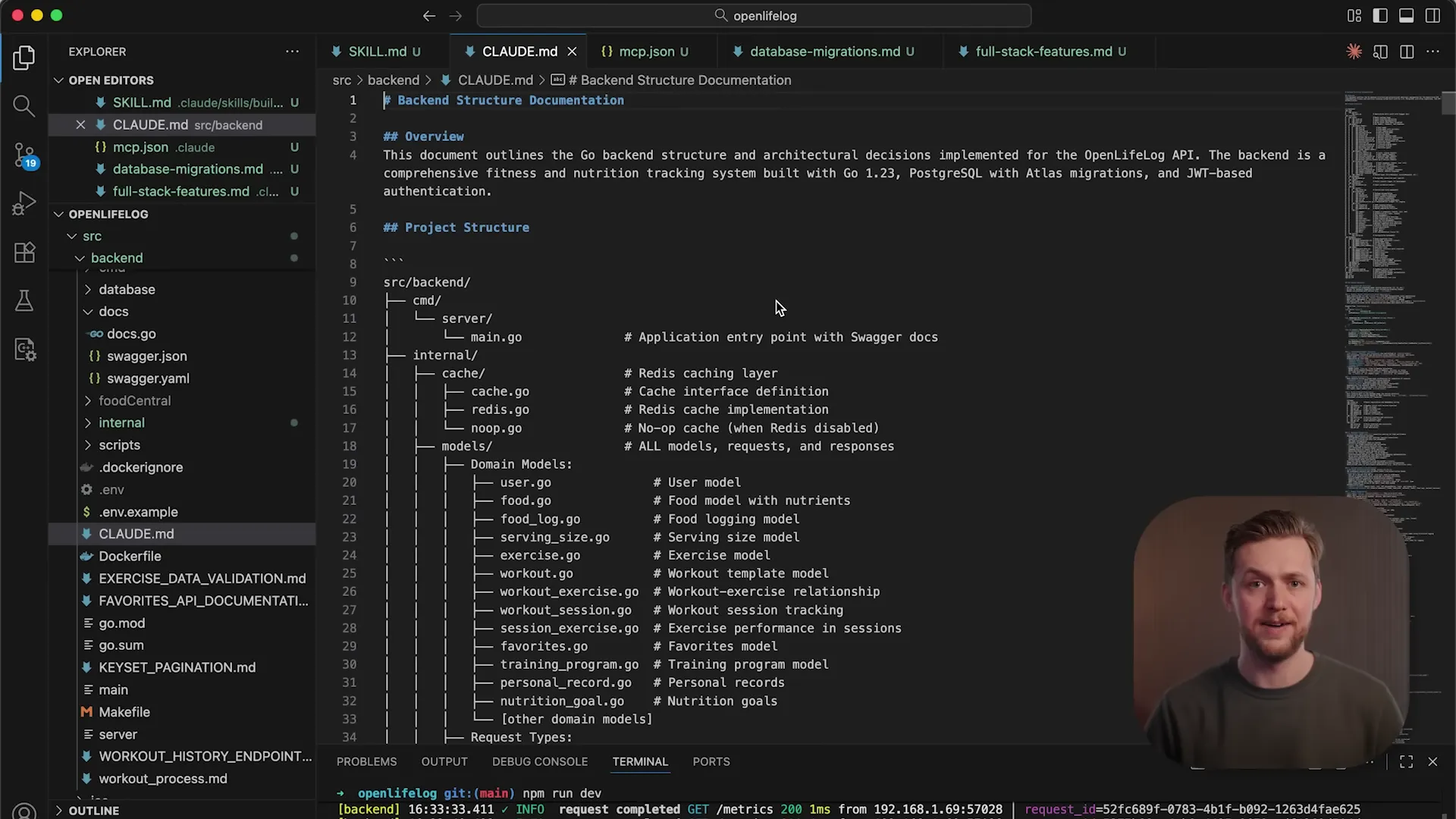Open Accounts icon at bottom of activity bar
This screenshot has width=1456, height=819.
[24, 811]
